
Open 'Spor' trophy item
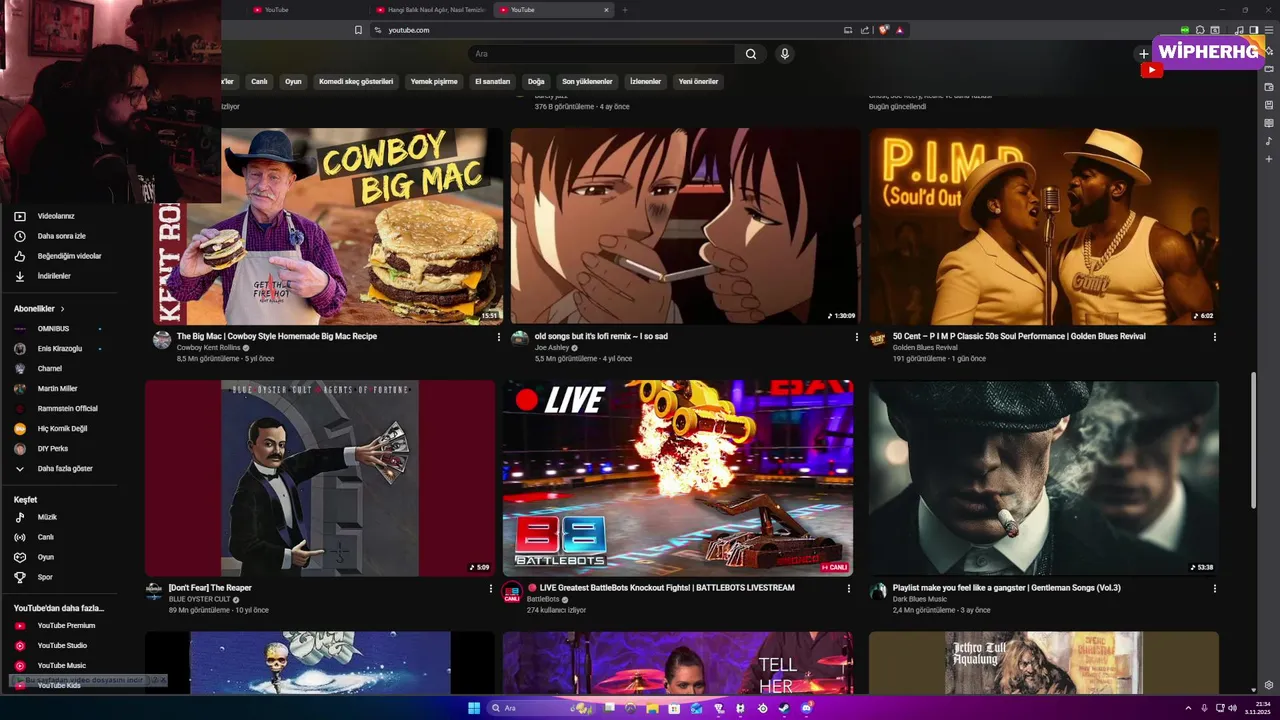coord(45,577)
